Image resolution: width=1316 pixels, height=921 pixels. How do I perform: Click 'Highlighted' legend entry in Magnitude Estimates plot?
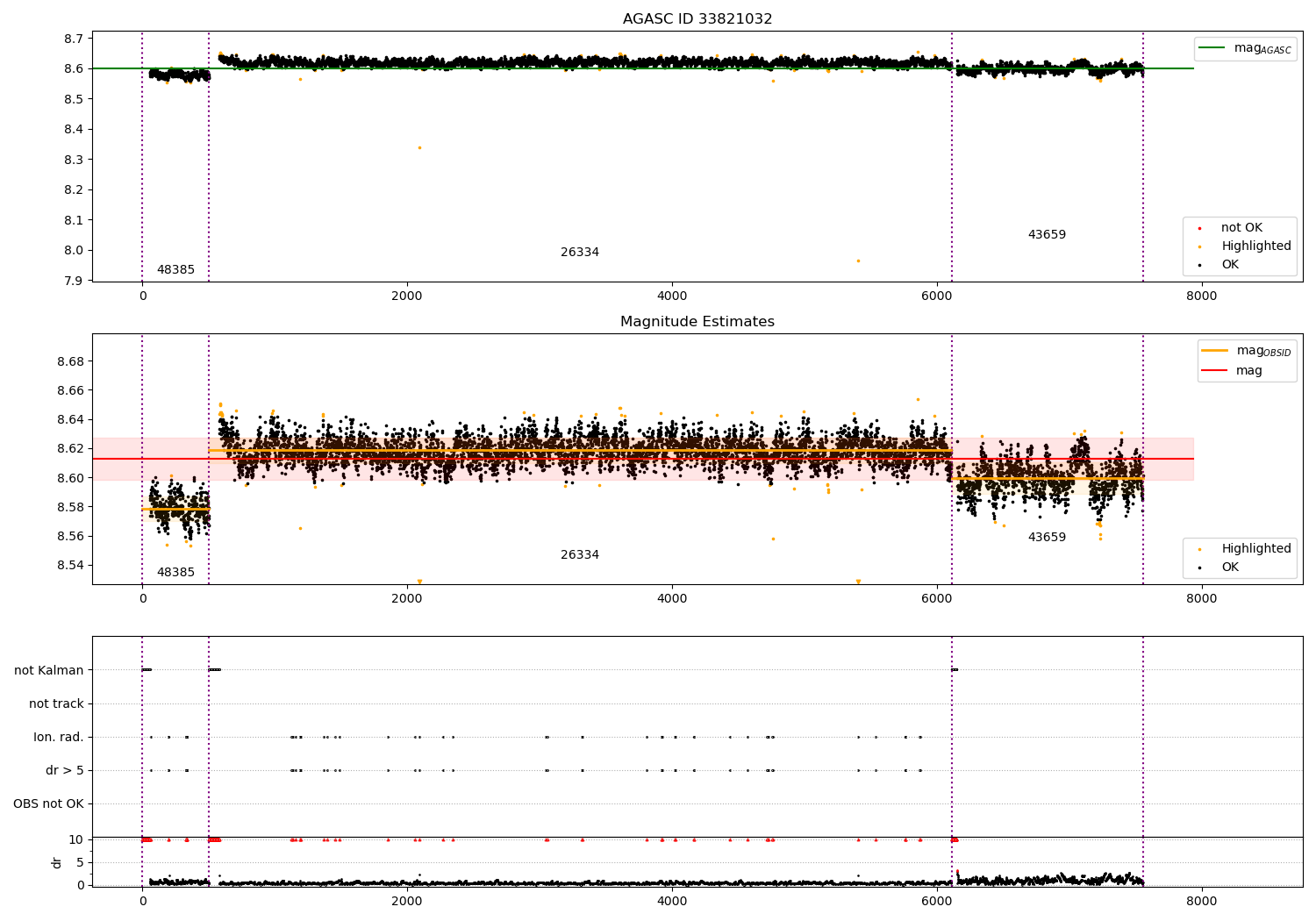coord(1245,549)
